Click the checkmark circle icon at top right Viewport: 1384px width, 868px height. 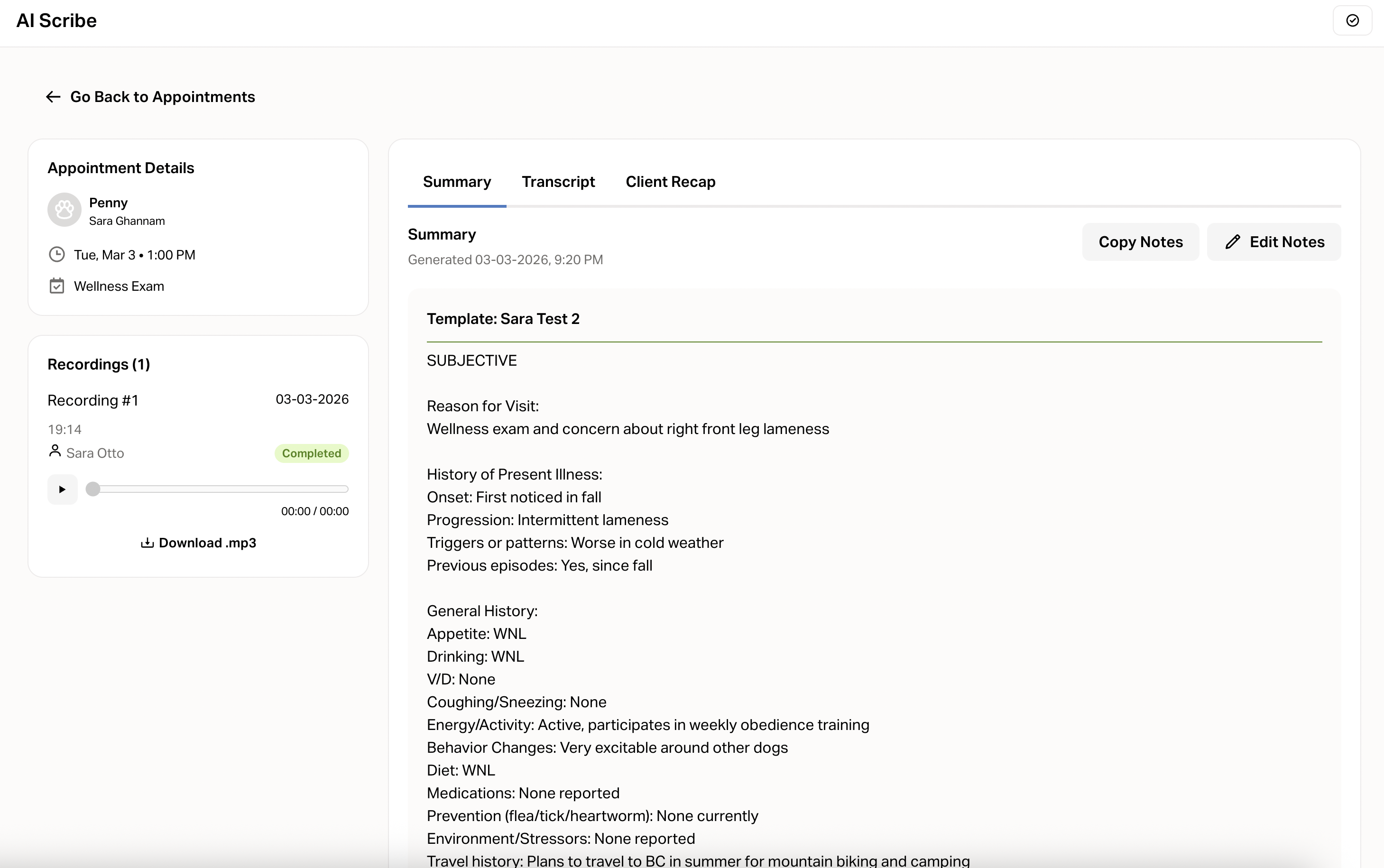click(1352, 21)
